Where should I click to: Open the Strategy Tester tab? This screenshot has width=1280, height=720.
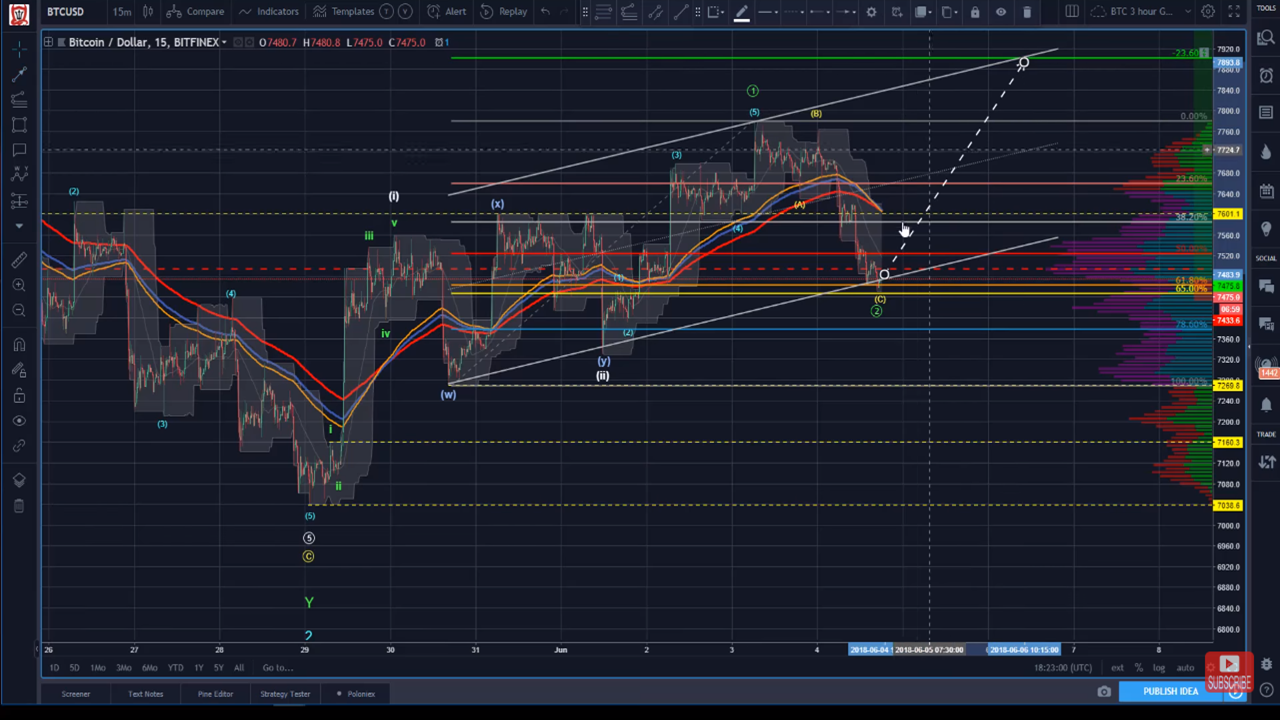285,694
